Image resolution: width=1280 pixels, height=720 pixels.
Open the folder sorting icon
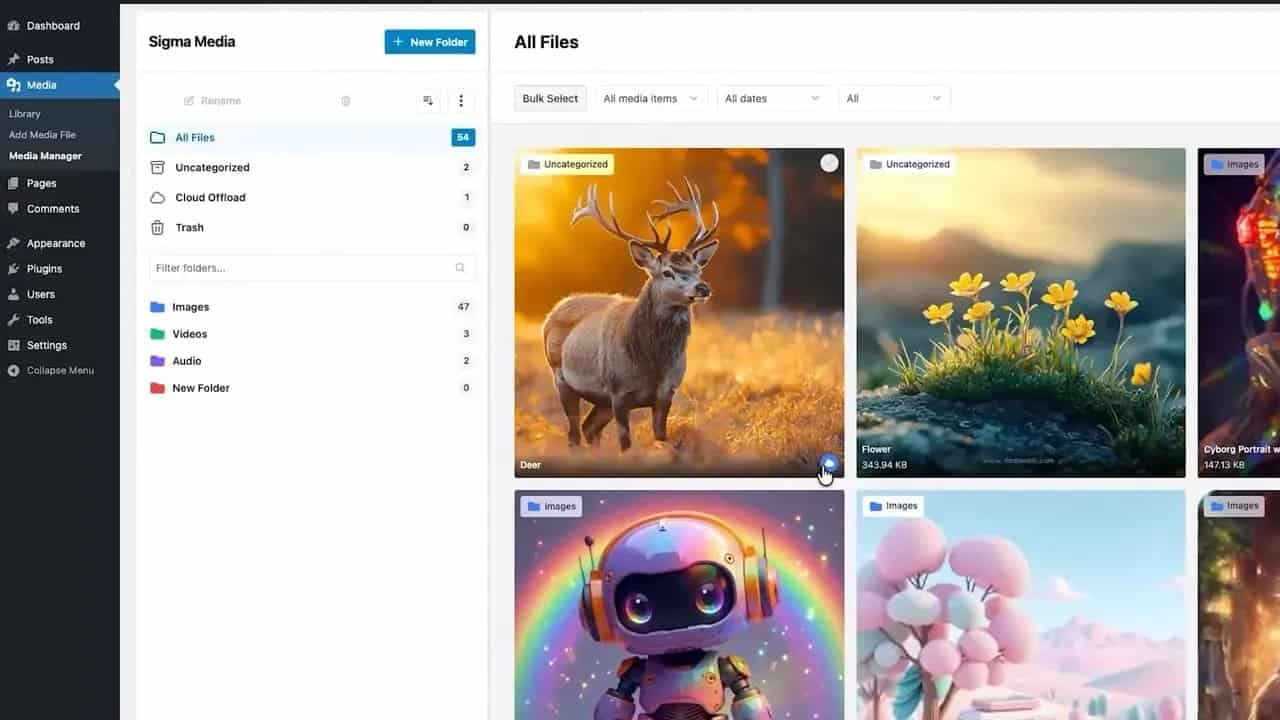click(427, 100)
